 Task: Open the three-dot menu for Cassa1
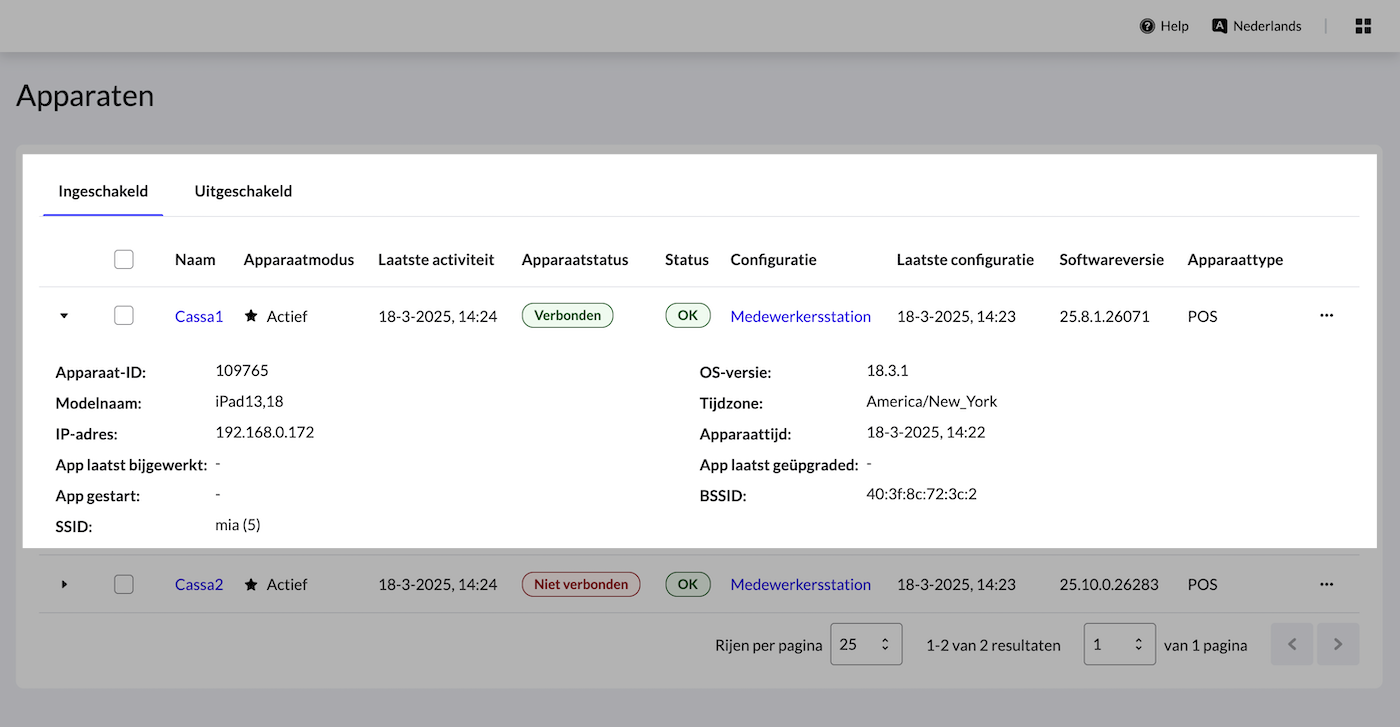pos(1326,315)
